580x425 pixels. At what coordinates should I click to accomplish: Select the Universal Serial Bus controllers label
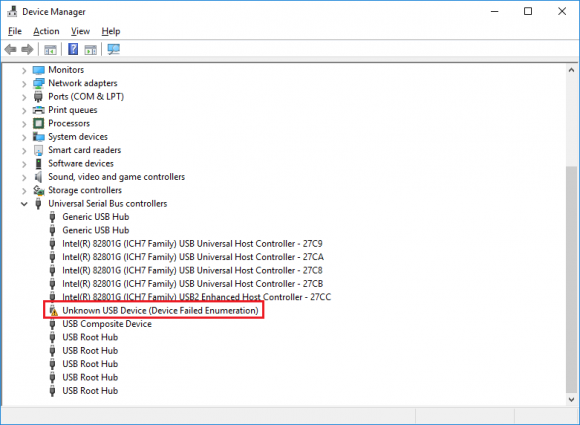108,203
